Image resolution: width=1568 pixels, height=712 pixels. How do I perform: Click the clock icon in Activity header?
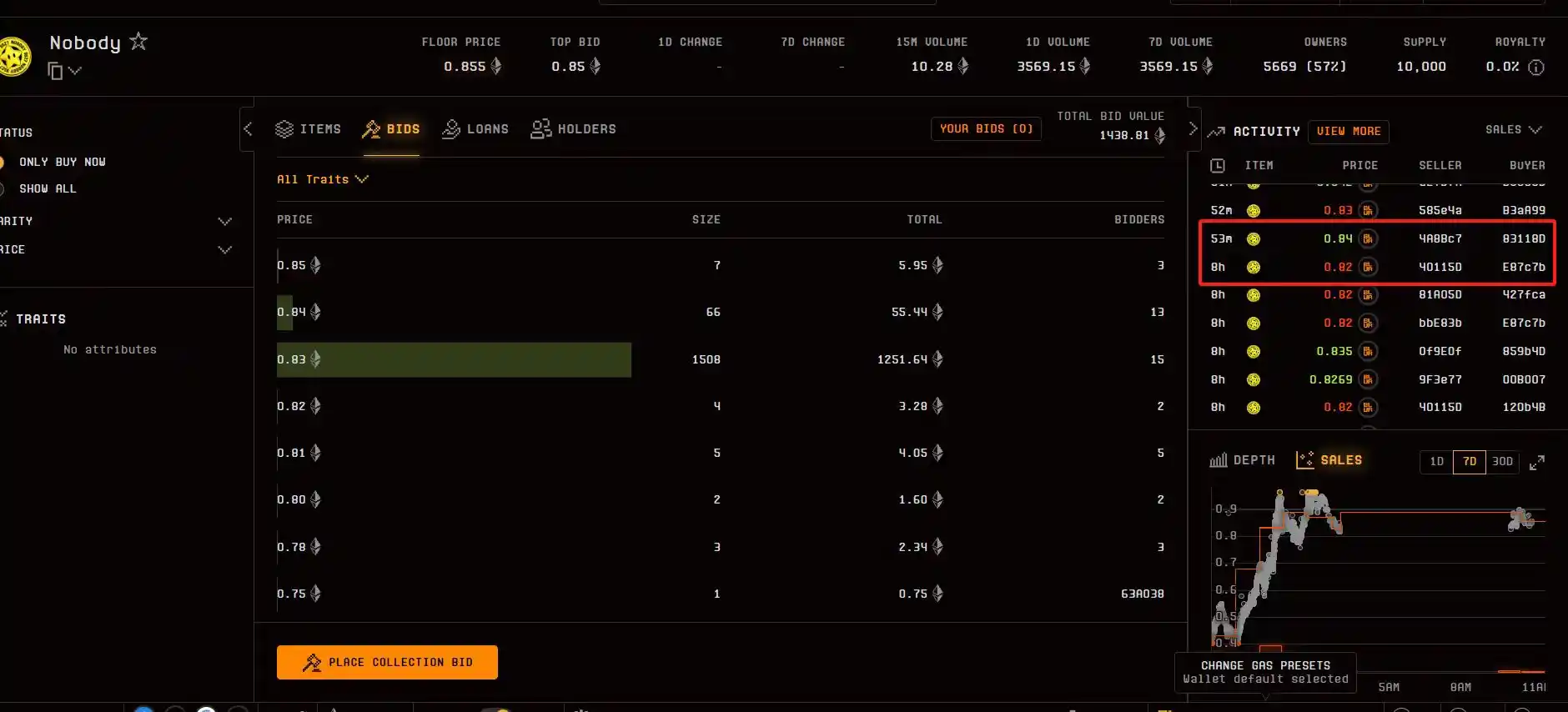[x=1218, y=165]
